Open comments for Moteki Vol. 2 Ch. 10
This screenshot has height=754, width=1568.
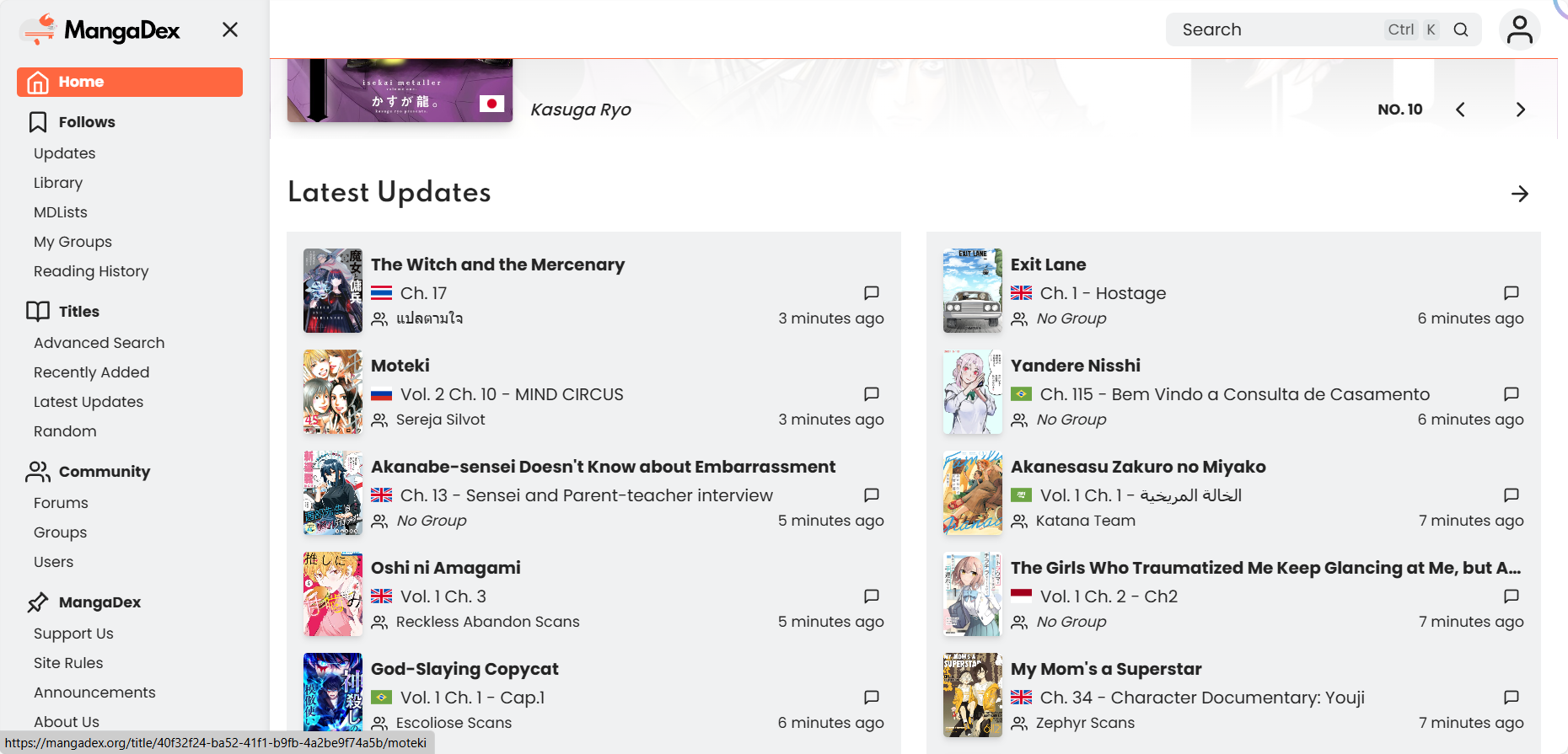(x=872, y=393)
